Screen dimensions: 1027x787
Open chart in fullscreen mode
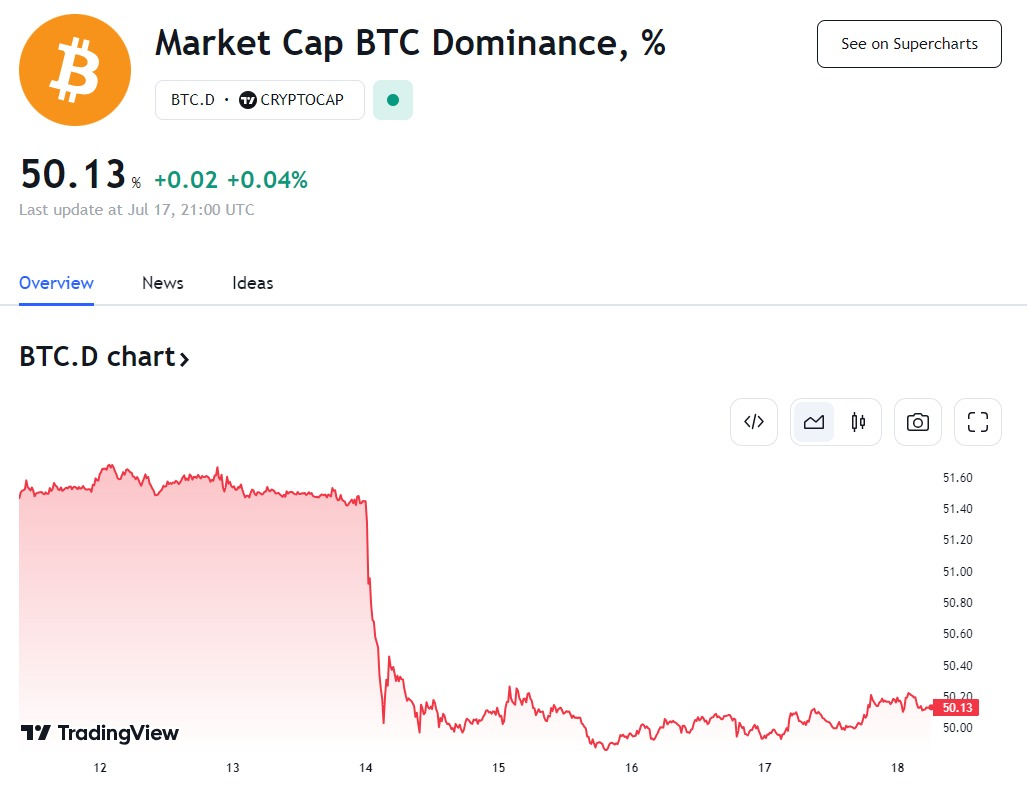pos(978,422)
